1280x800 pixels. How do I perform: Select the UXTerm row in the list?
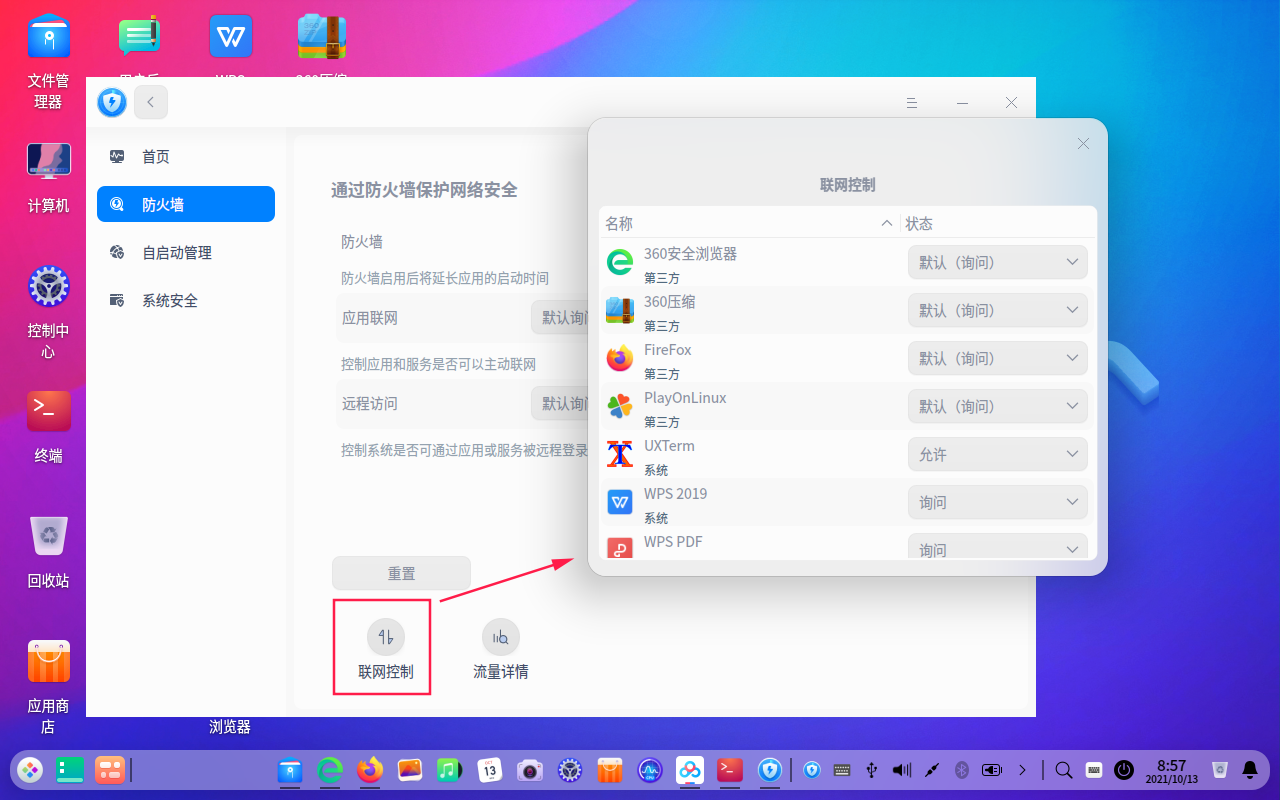[848, 454]
